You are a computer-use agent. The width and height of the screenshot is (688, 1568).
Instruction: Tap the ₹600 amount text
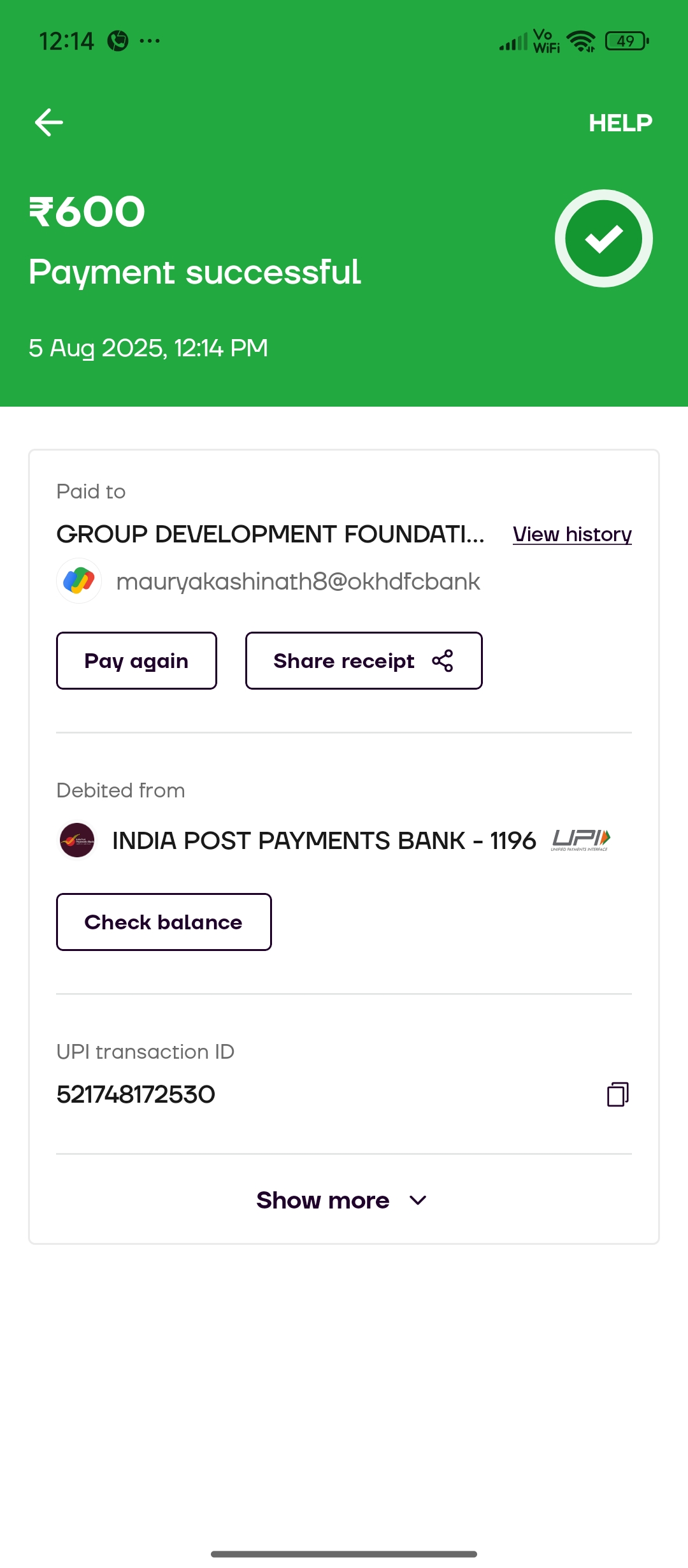pos(87,212)
